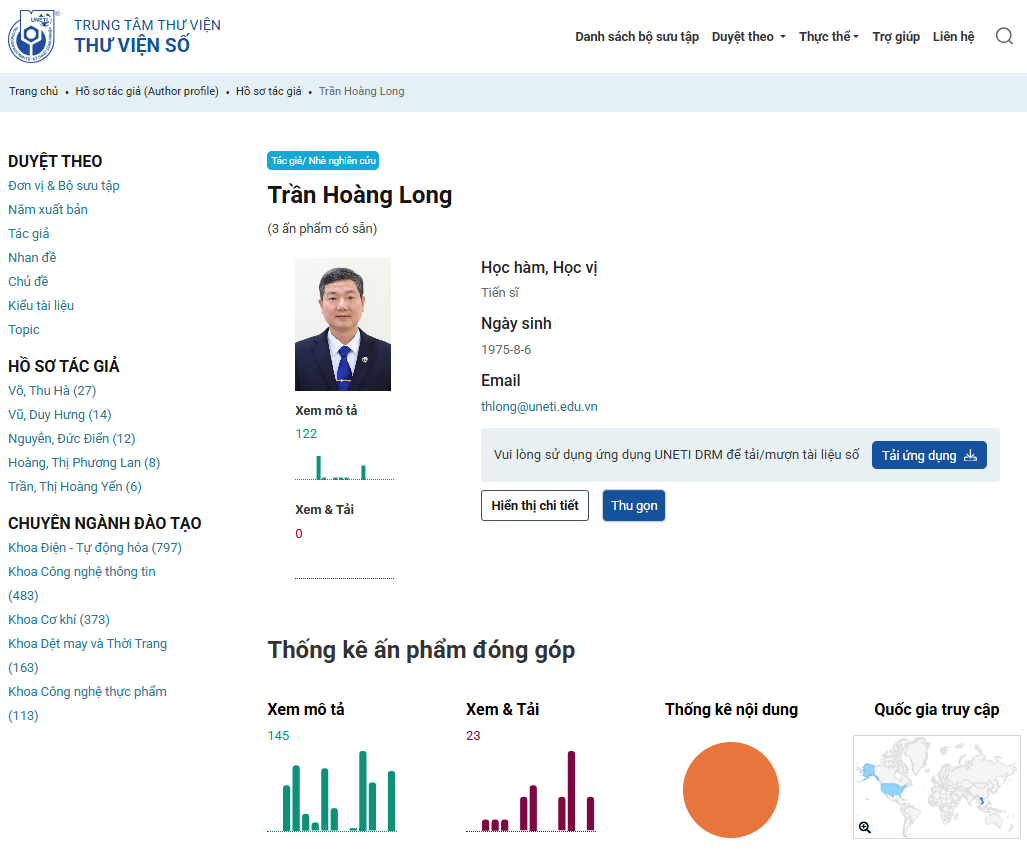Browse by Kiểu tài liệu
The width and height of the screenshot is (1027, 857).
click(x=41, y=305)
